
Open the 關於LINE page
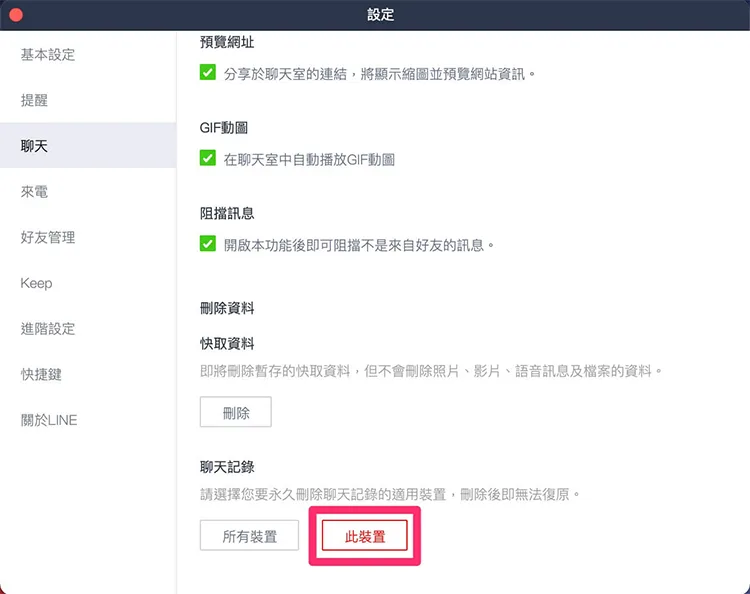[49, 420]
